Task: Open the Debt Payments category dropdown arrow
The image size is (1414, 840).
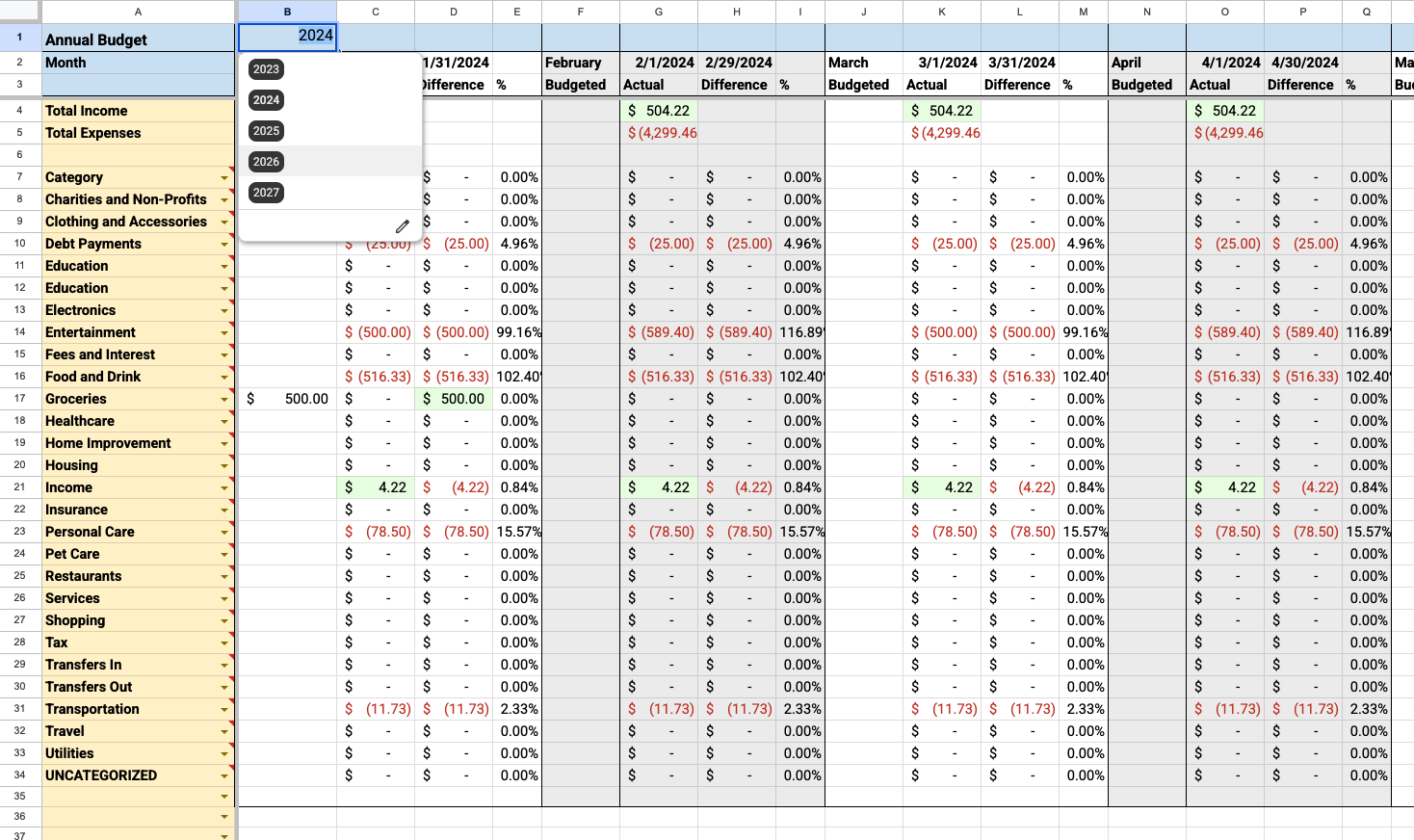Action: pyautogui.click(x=223, y=244)
